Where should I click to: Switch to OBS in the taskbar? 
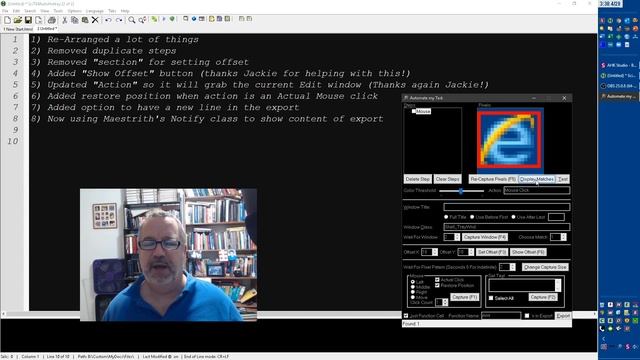[x=619, y=86]
